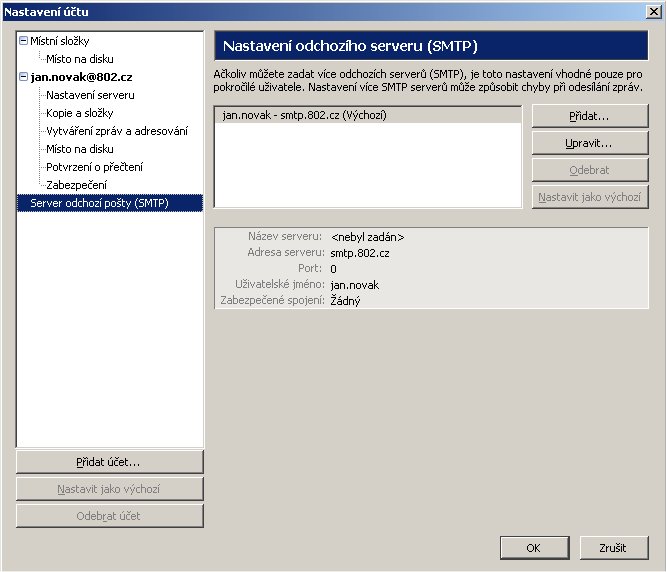Open Zabezpečení settings page

click(x=76, y=185)
